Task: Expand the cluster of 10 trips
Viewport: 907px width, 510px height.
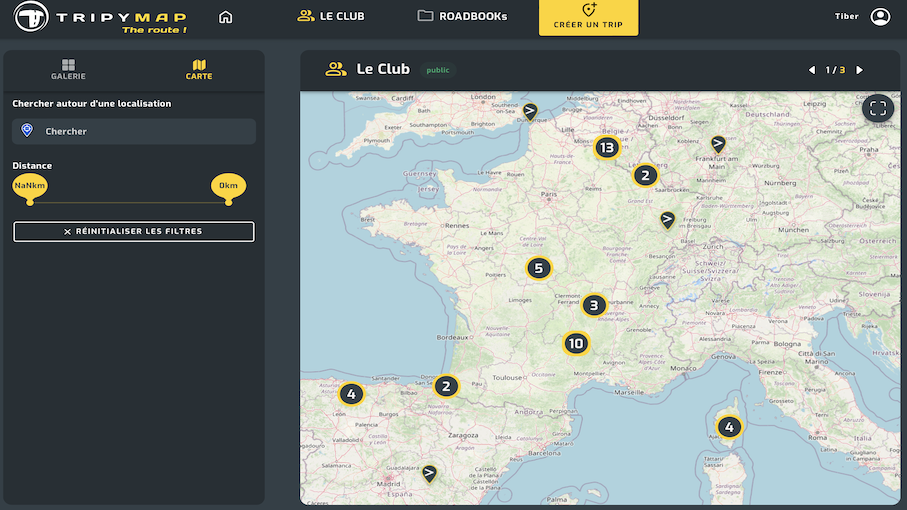Action: click(x=575, y=344)
